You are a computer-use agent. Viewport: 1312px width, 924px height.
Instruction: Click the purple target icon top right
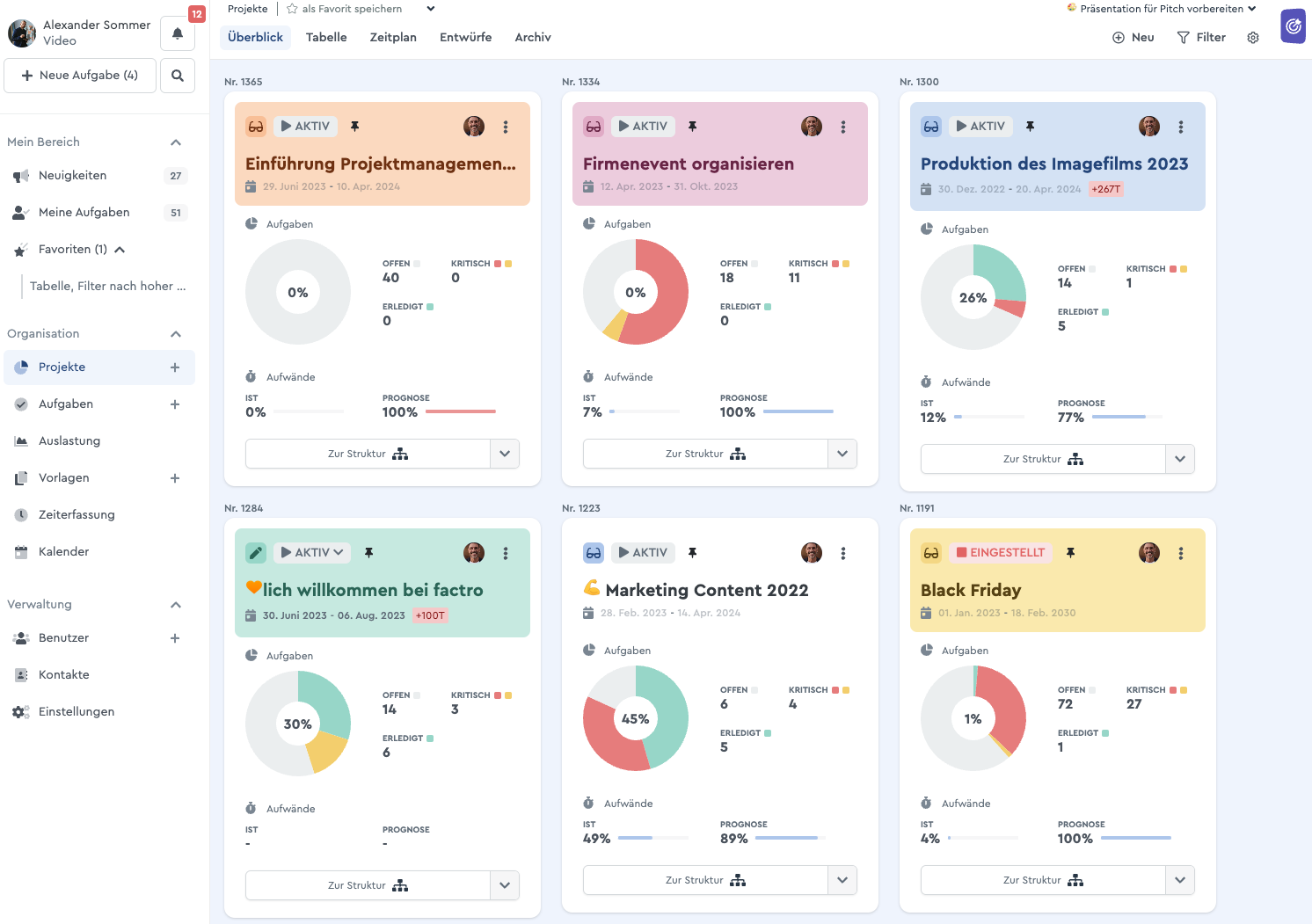[x=1293, y=26]
